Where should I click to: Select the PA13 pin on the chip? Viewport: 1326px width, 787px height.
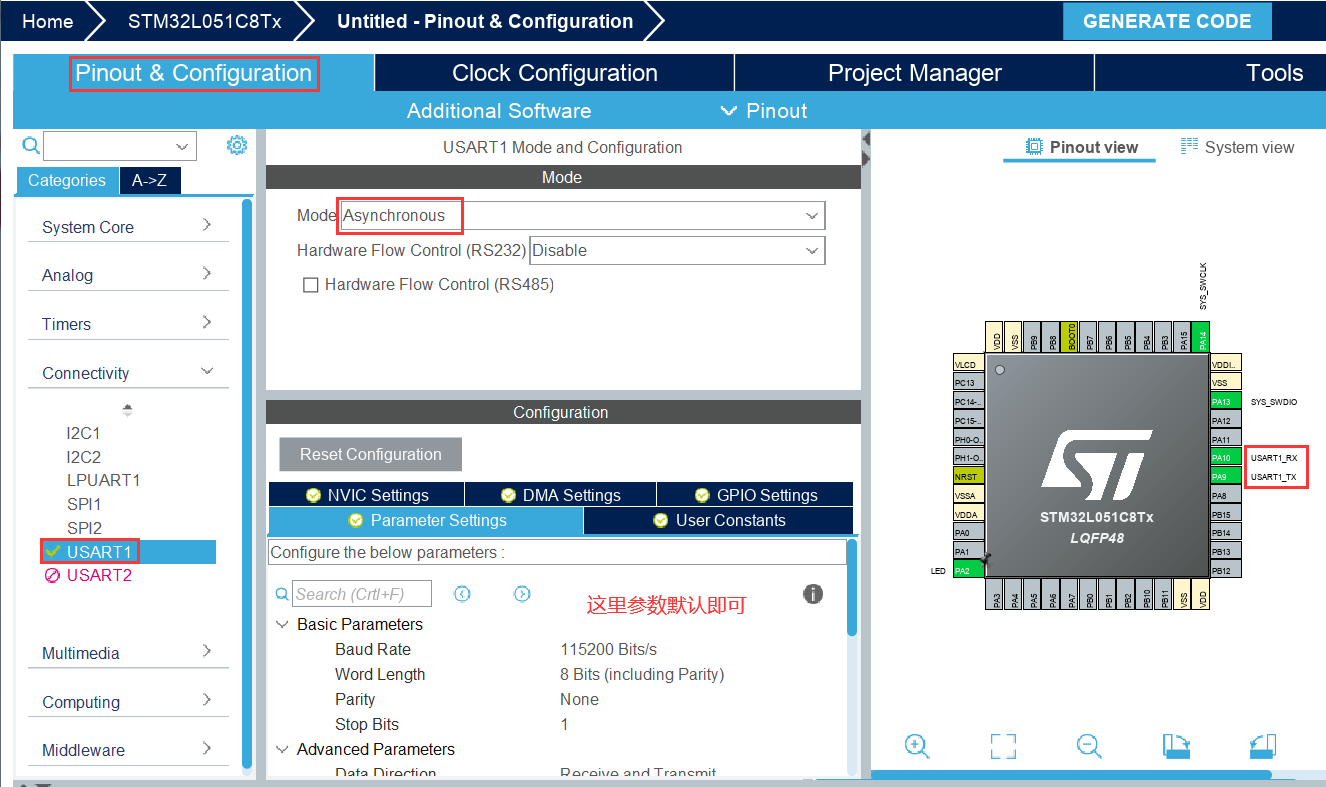pyautogui.click(x=1225, y=401)
